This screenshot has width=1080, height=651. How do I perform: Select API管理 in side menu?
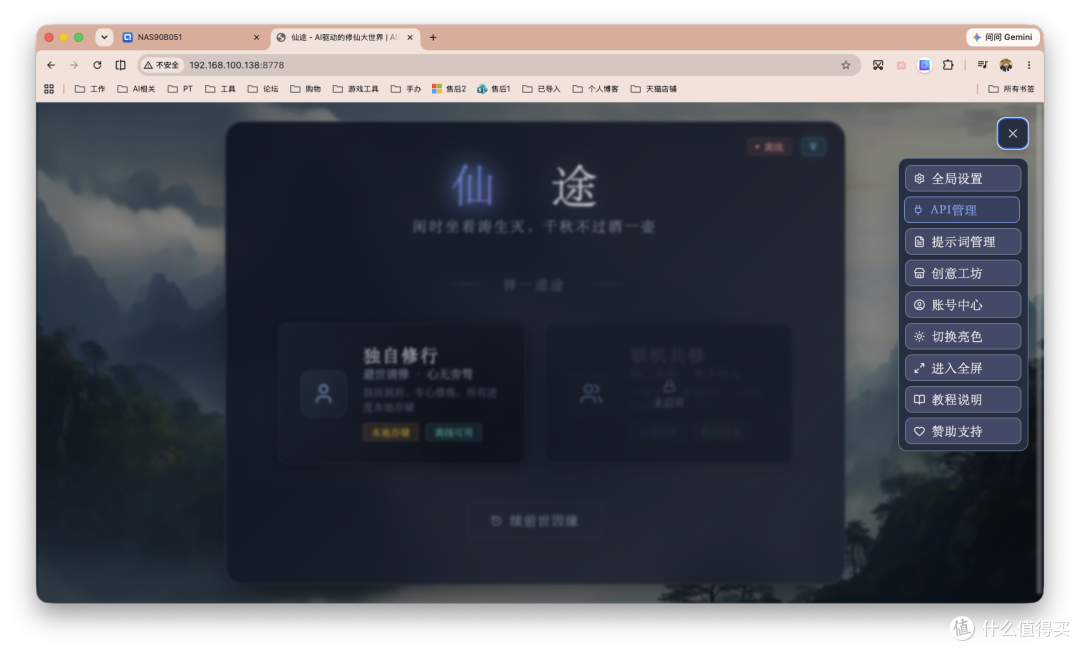(962, 210)
